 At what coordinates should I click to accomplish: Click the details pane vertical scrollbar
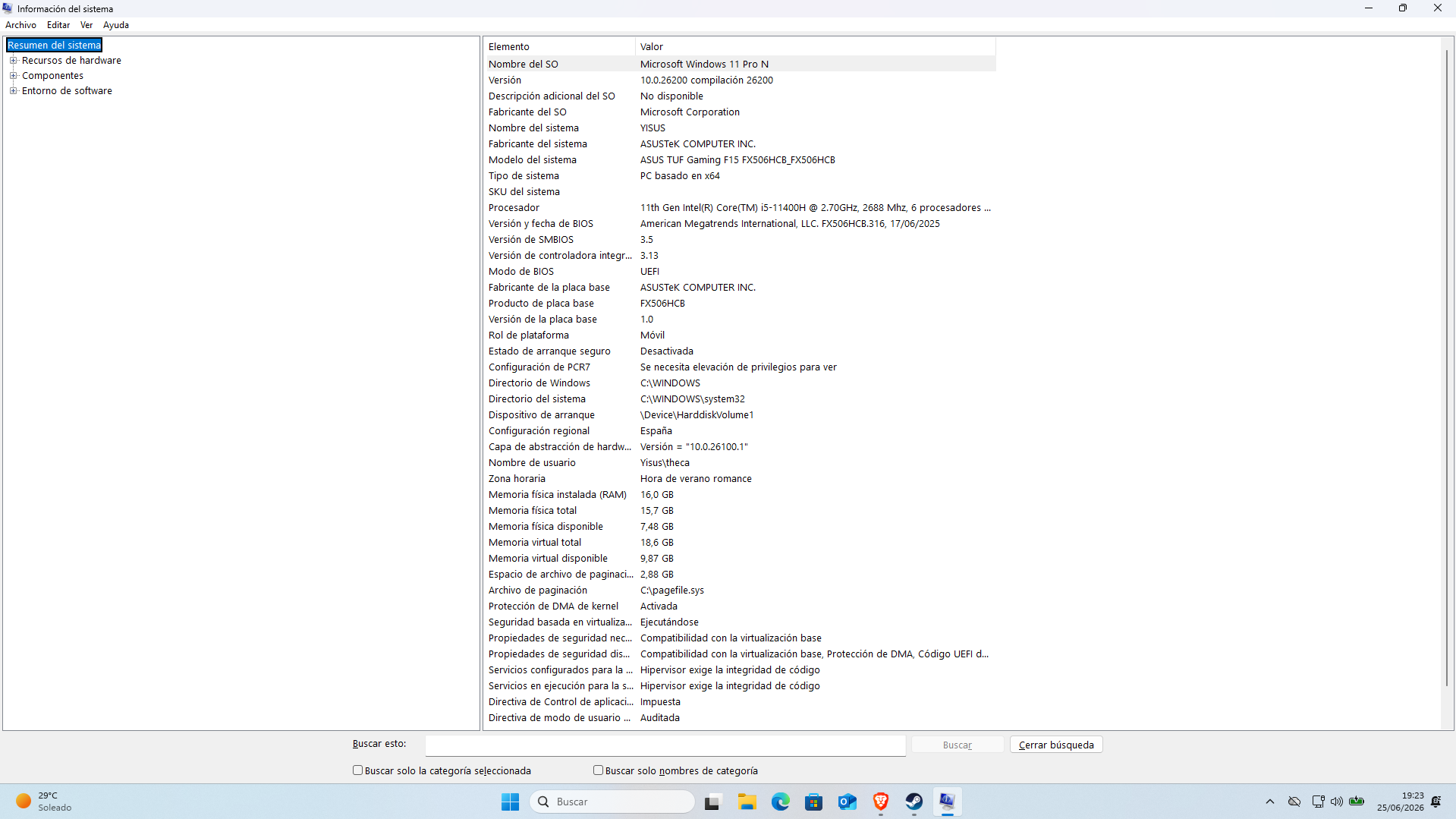coord(1447,368)
